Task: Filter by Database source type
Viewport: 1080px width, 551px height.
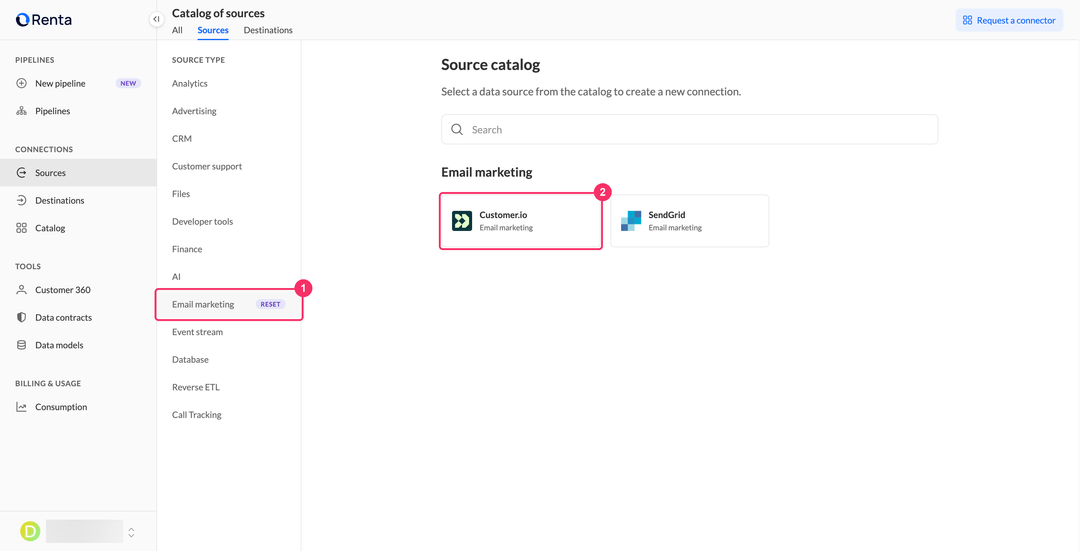Action: [190, 360]
